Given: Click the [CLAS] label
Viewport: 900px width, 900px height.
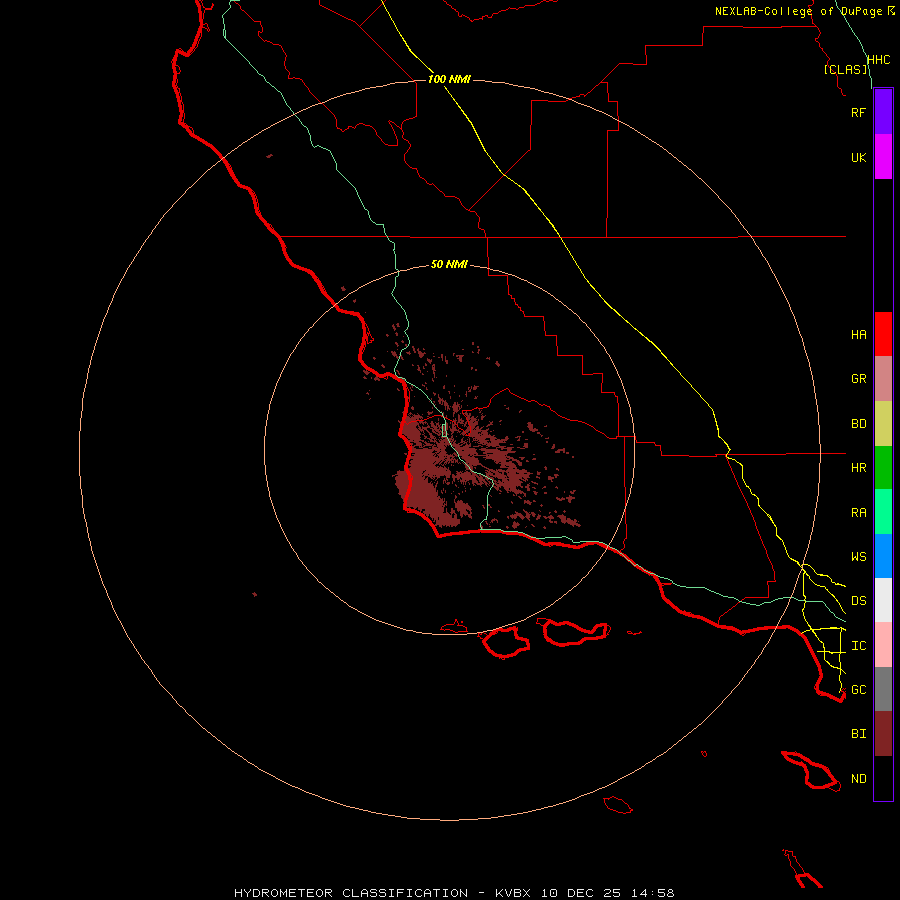Looking at the screenshot, I should (x=846, y=69).
